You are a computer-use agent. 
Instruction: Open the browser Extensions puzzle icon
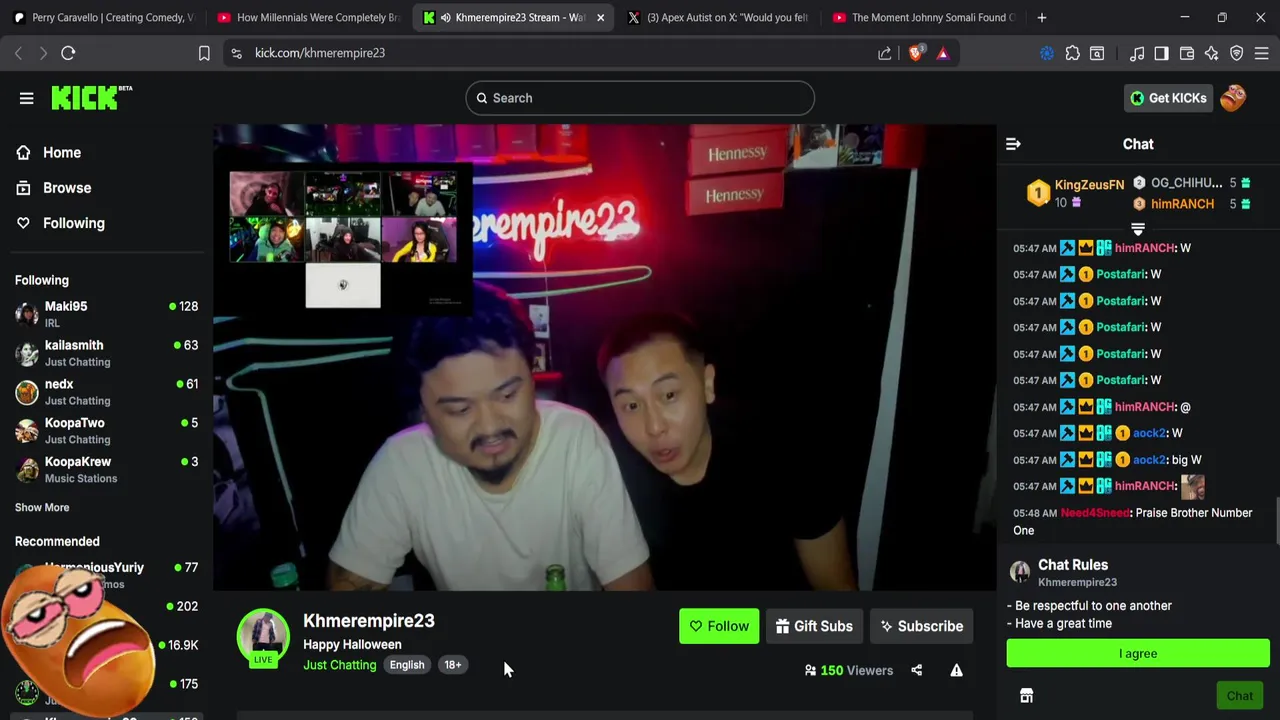(x=1072, y=53)
